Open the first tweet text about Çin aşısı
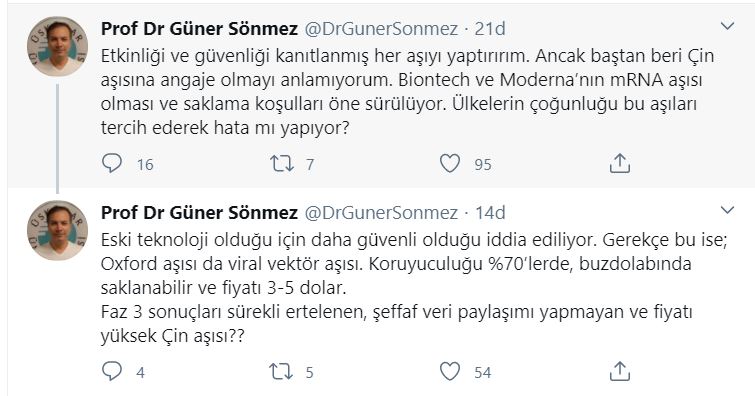The image size is (755, 396). [407, 92]
